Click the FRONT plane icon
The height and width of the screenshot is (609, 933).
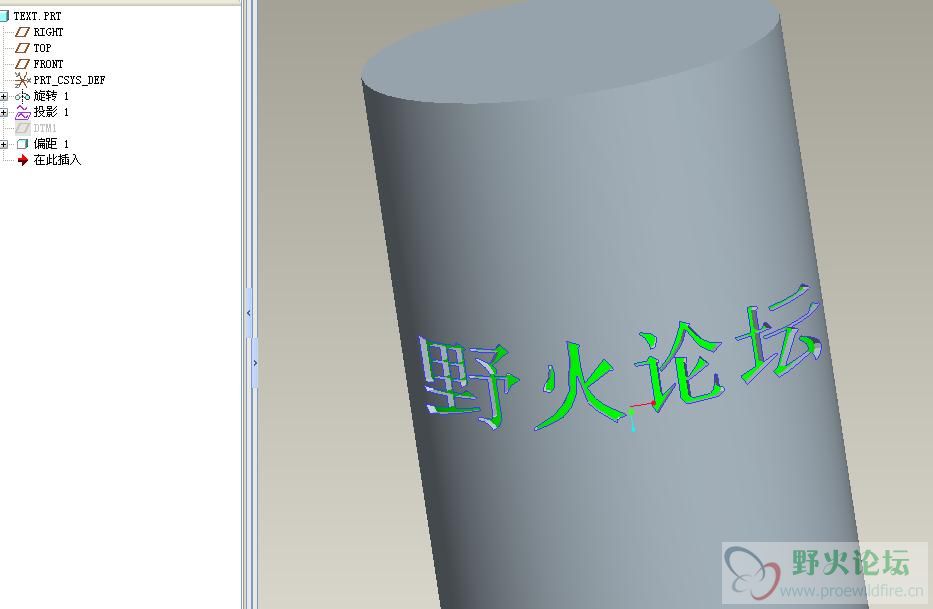[22, 64]
